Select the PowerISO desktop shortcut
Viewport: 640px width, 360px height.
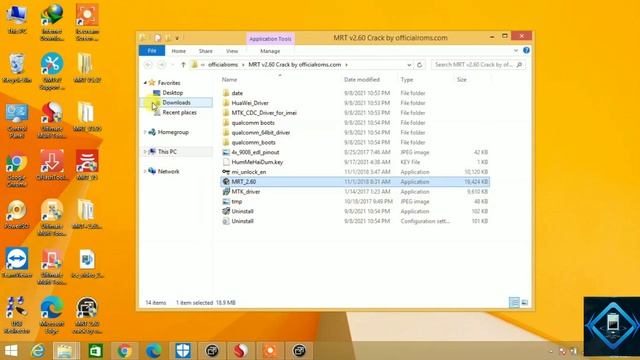pyautogui.click(x=17, y=214)
